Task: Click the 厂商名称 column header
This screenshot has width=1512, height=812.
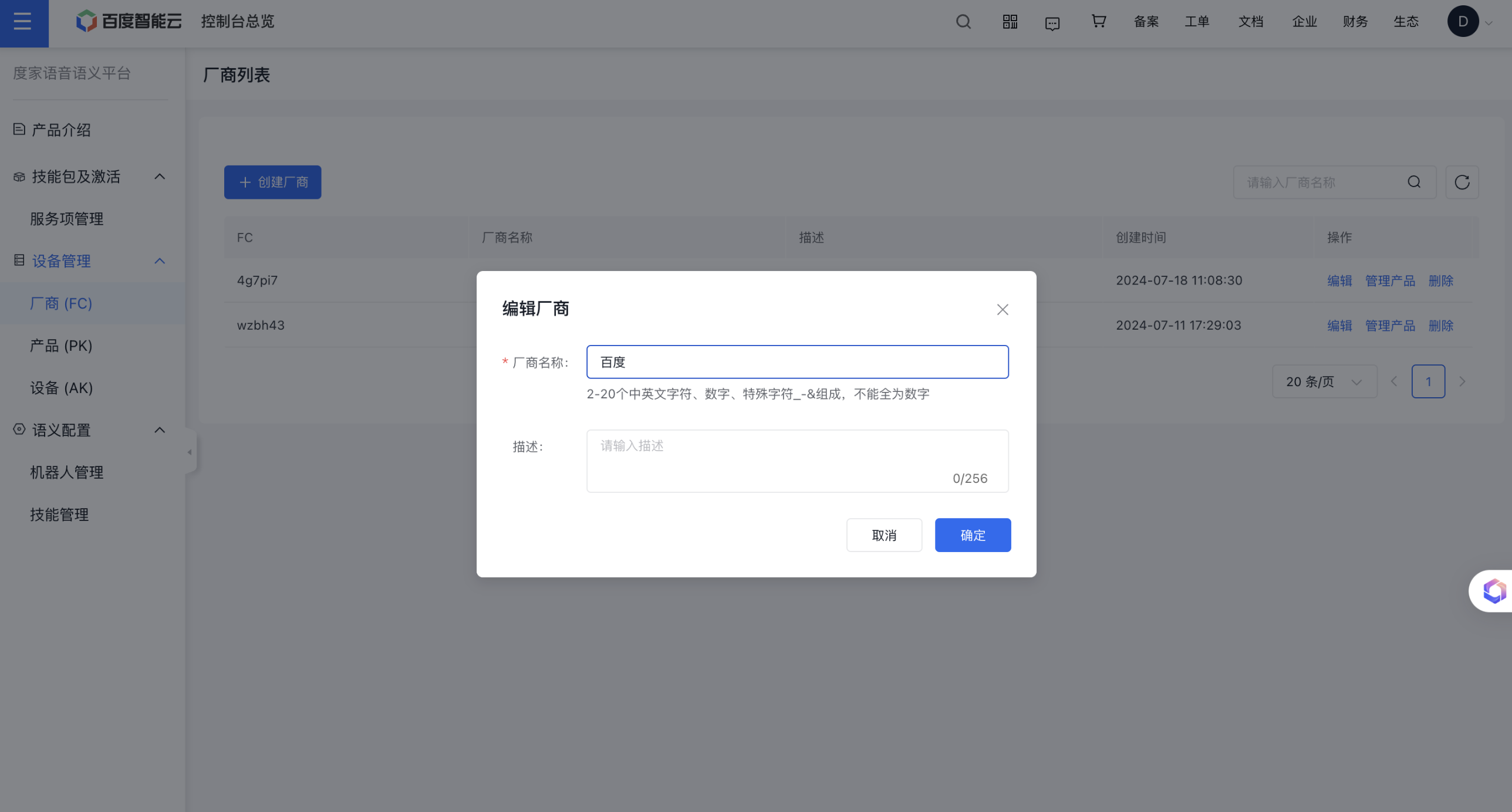Action: click(507, 238)
